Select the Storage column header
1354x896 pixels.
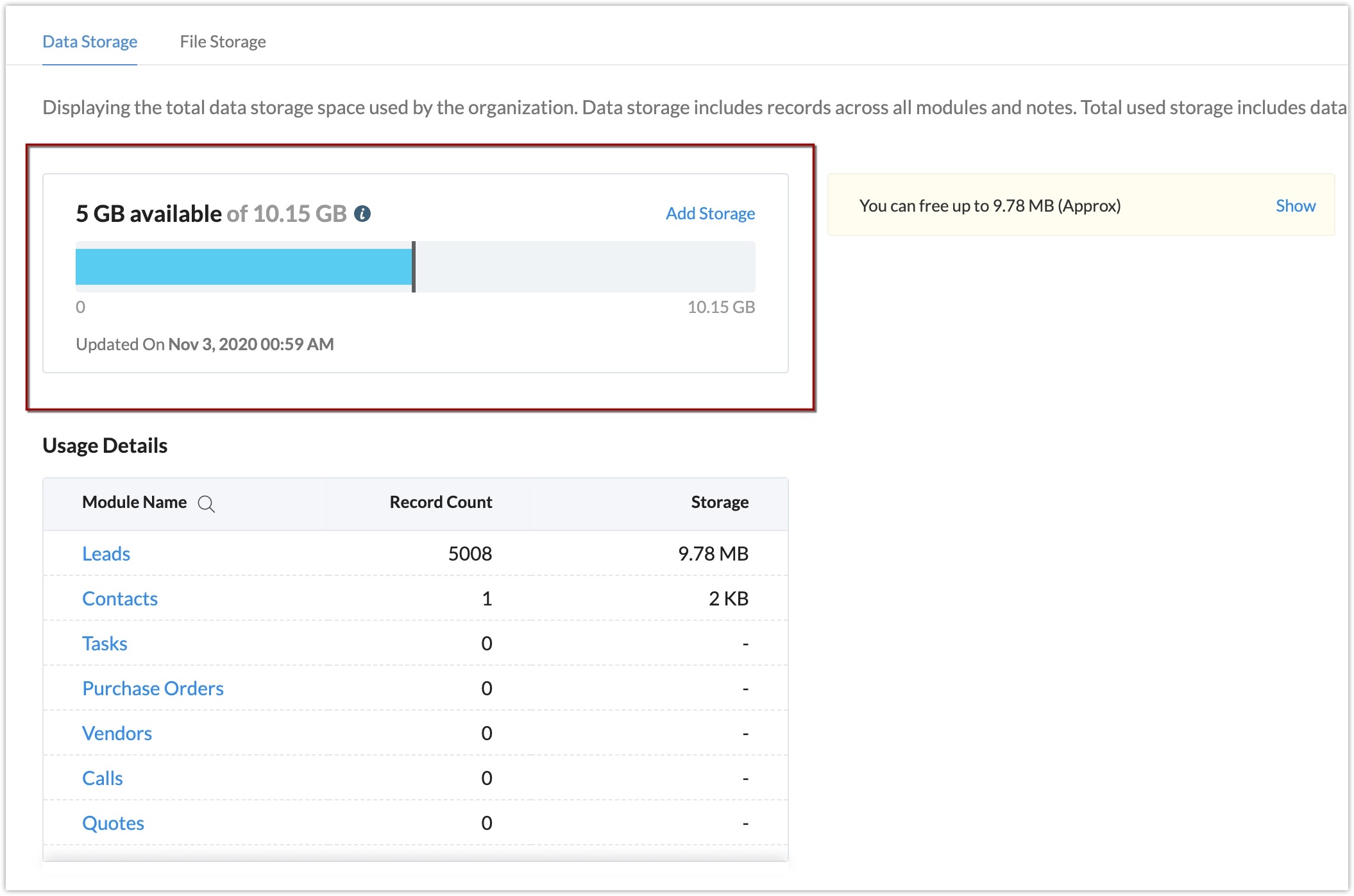[719, 502]
